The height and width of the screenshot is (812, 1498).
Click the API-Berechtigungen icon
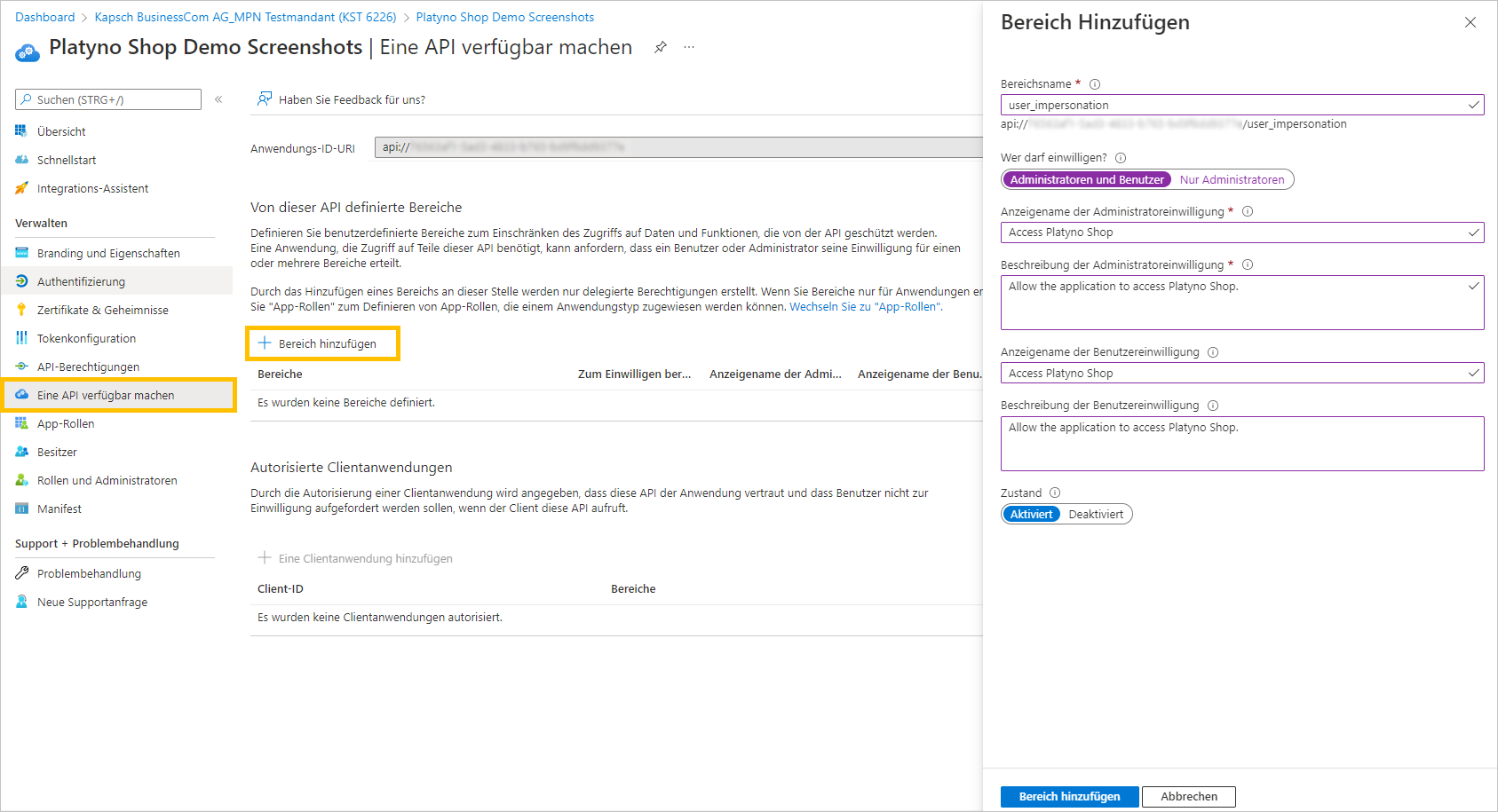pos(21,367)
